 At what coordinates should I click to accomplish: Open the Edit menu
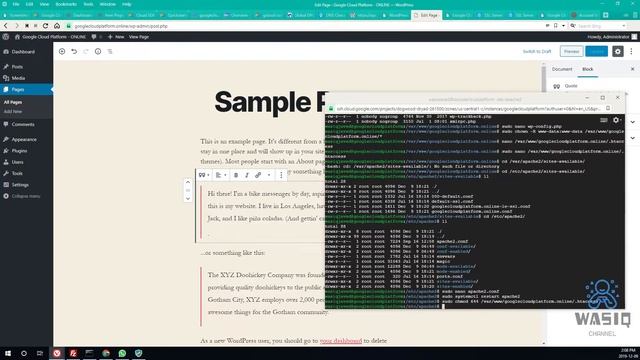[29, 4]
